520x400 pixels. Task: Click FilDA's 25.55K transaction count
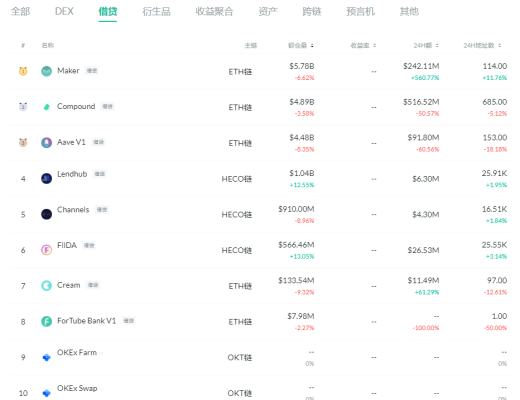[x=494, y=245]
